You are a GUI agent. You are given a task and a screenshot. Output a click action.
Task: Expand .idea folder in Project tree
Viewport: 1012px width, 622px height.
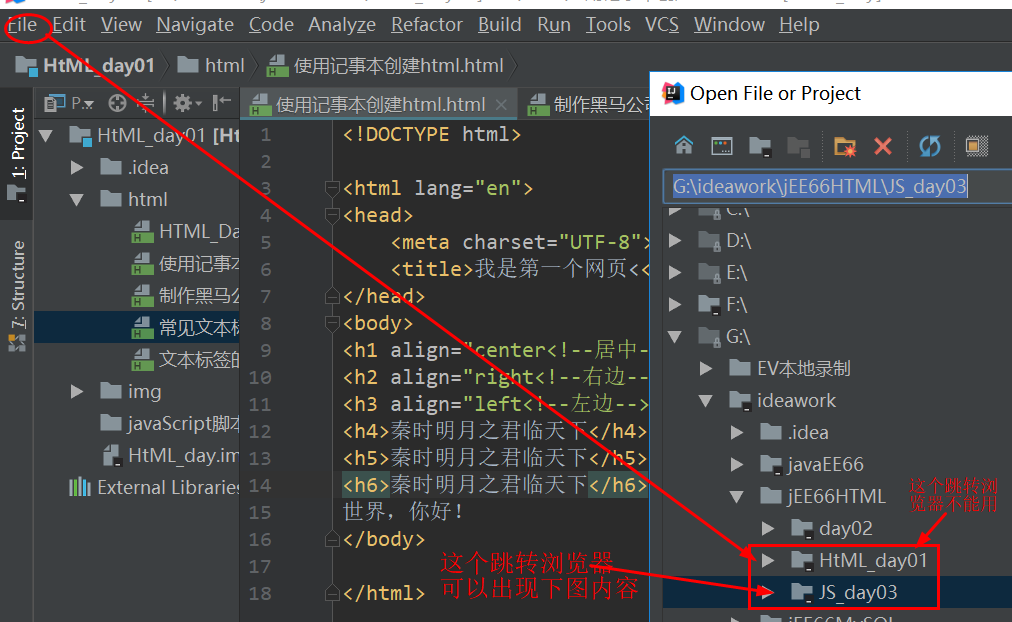[x=77, y=168]
